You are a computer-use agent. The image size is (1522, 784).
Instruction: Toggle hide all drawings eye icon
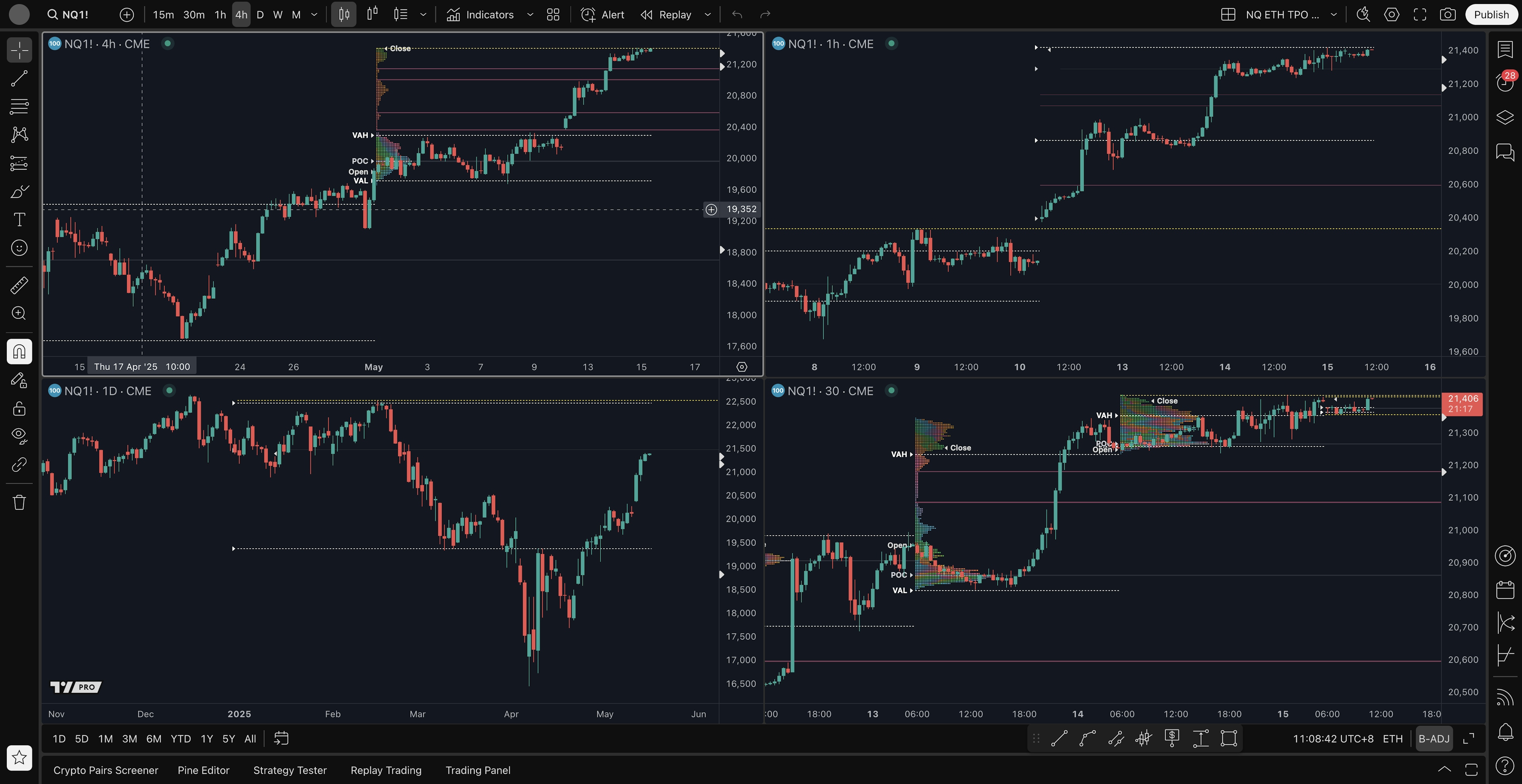(19, 436)
